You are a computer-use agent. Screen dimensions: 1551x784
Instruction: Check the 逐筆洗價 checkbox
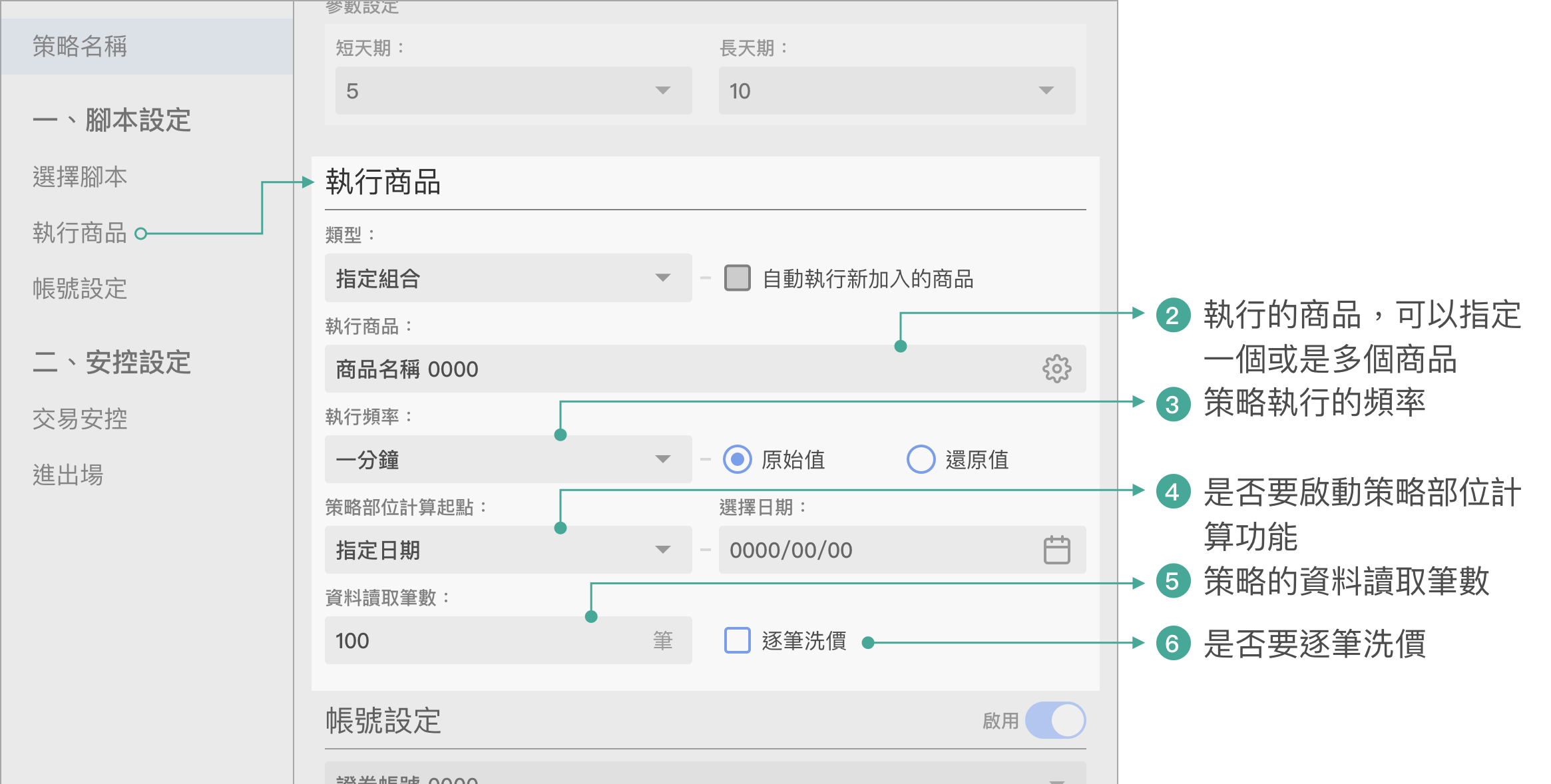coord(737,640)
